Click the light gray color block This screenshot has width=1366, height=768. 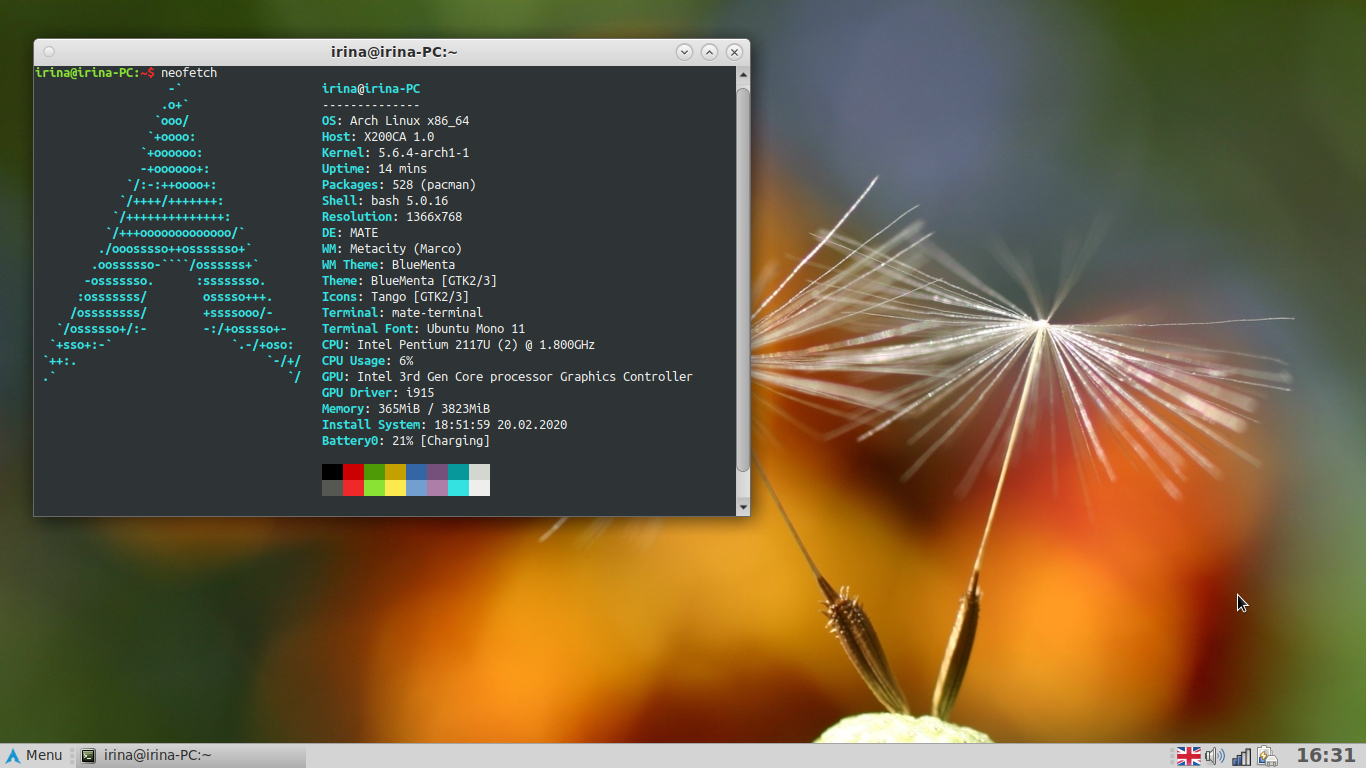point(479,472)
